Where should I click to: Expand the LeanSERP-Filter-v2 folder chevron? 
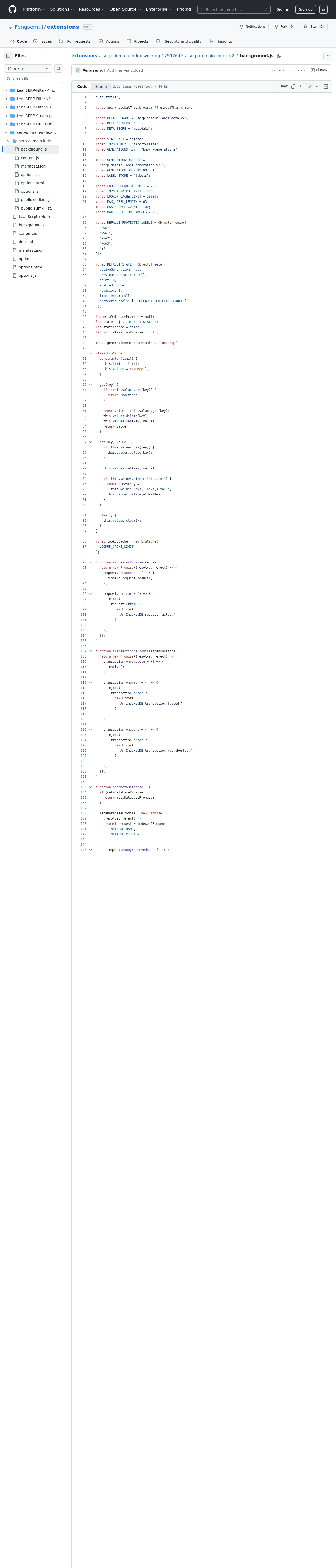[6, 99]
